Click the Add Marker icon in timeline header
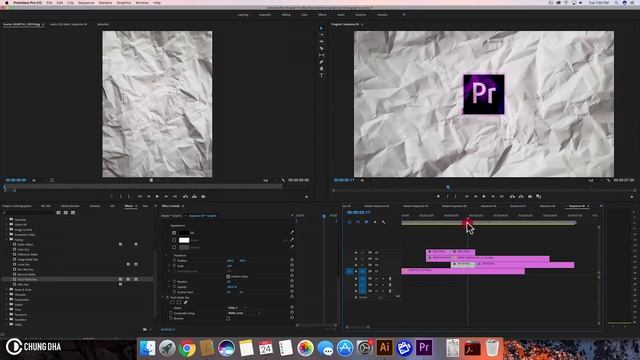Screen dimensions: 640x360 point(375,222)
